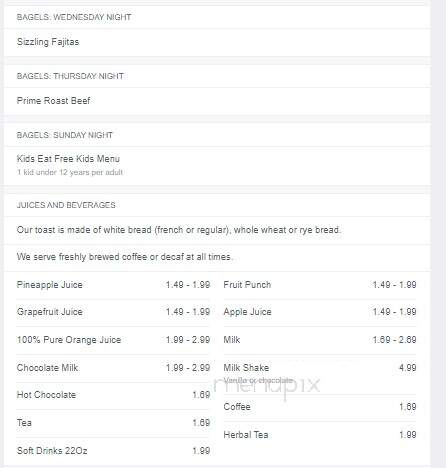Click the menupix watermark logo

tap(267, 386)
